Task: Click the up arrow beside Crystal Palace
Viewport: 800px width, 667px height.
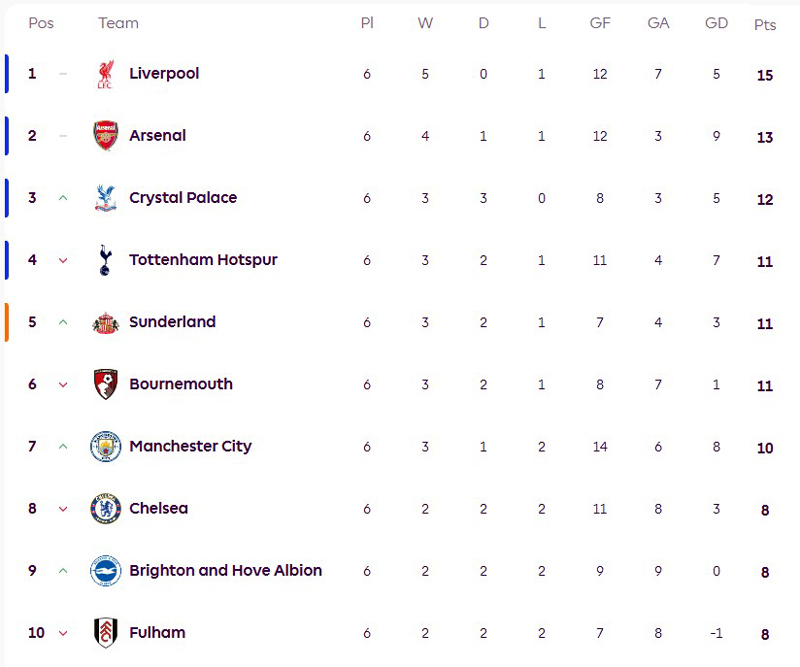Action: [63, 198]
